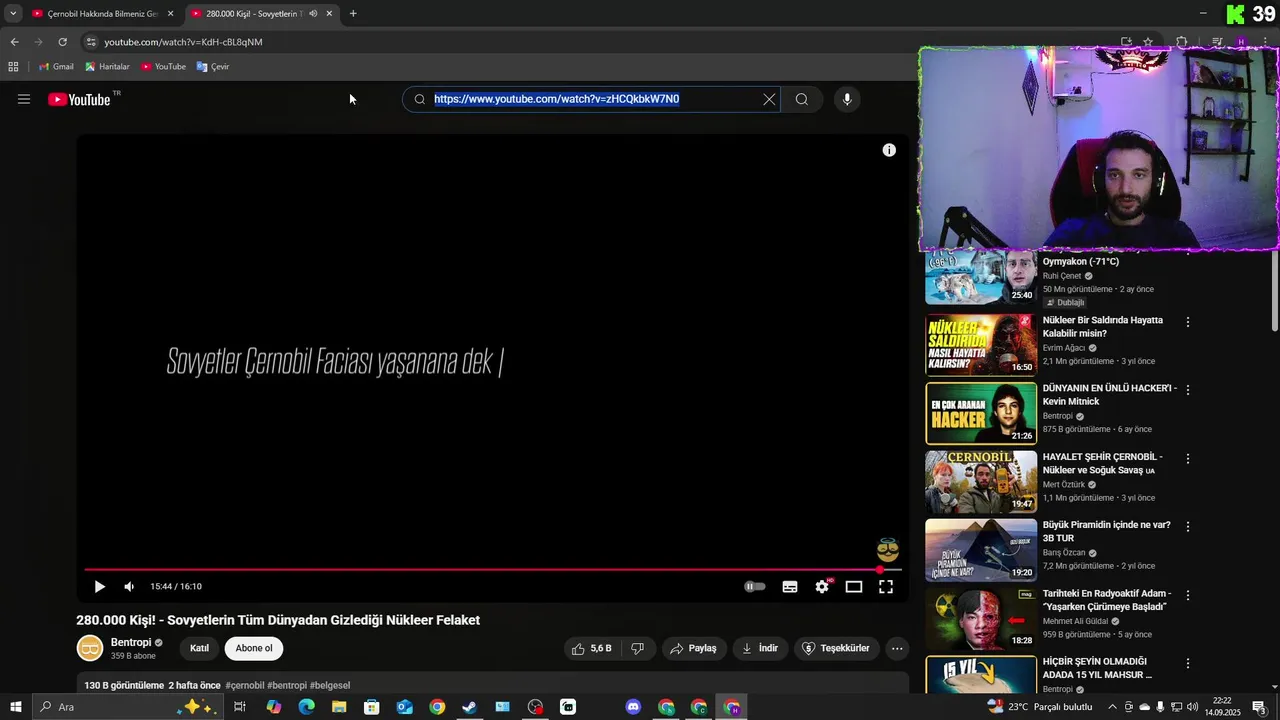Open the browser extensions puzzle icon

1182,42
